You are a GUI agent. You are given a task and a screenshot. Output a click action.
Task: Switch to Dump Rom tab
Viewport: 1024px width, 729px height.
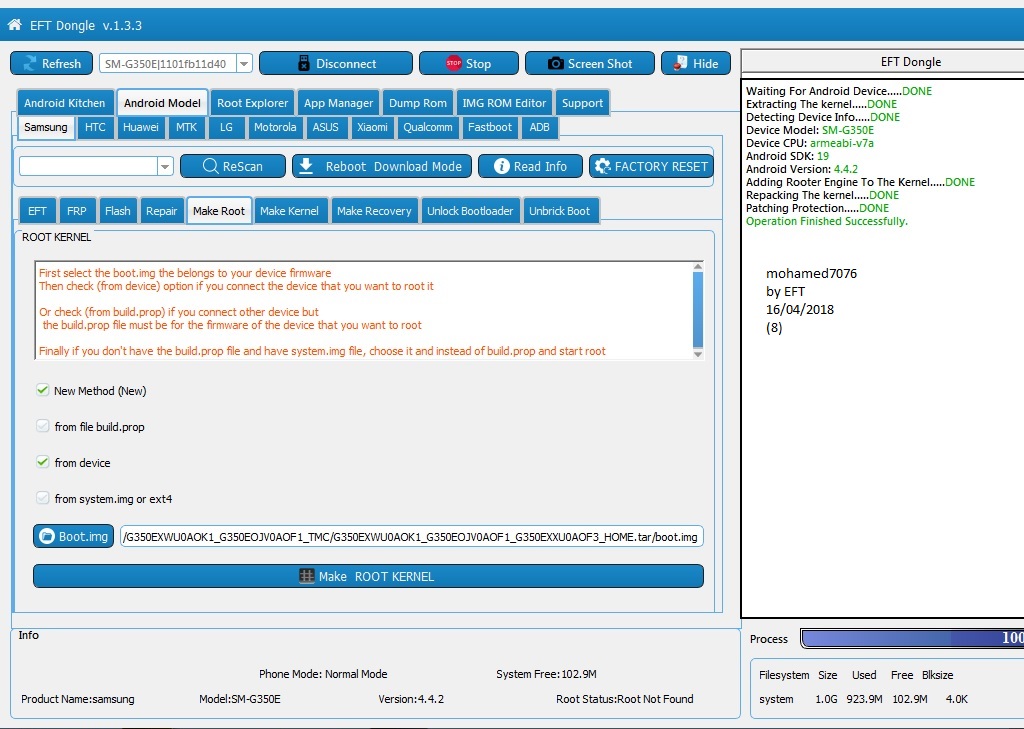(x=418, y=103)
